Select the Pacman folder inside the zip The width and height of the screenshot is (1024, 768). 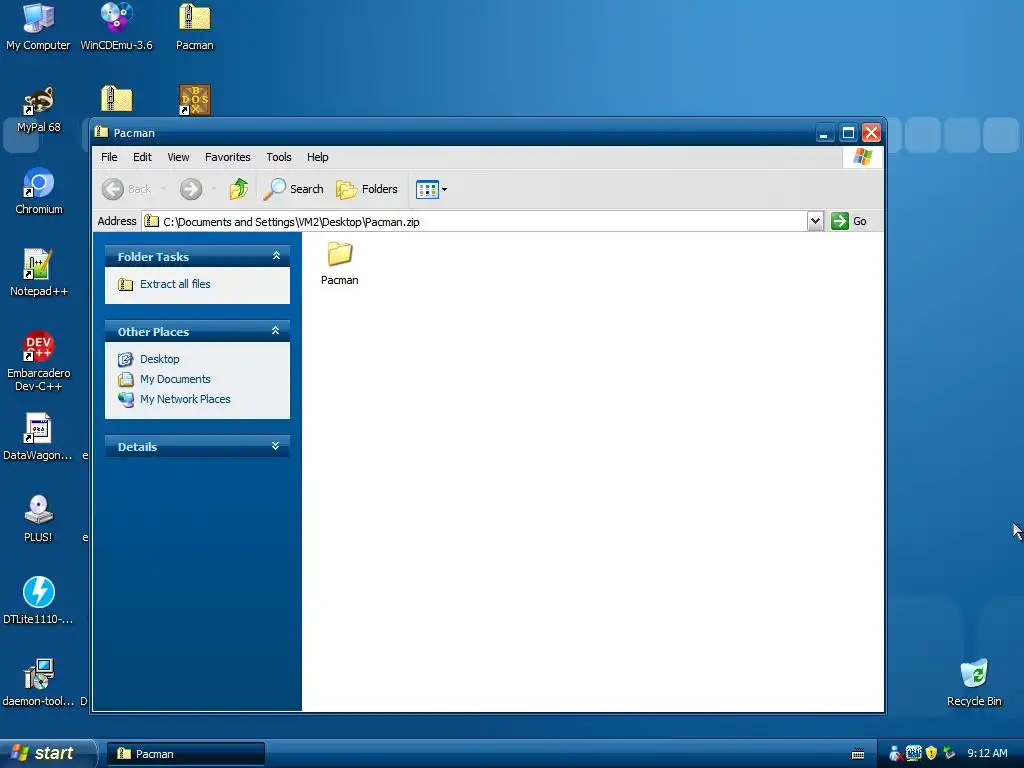[340, 263]
